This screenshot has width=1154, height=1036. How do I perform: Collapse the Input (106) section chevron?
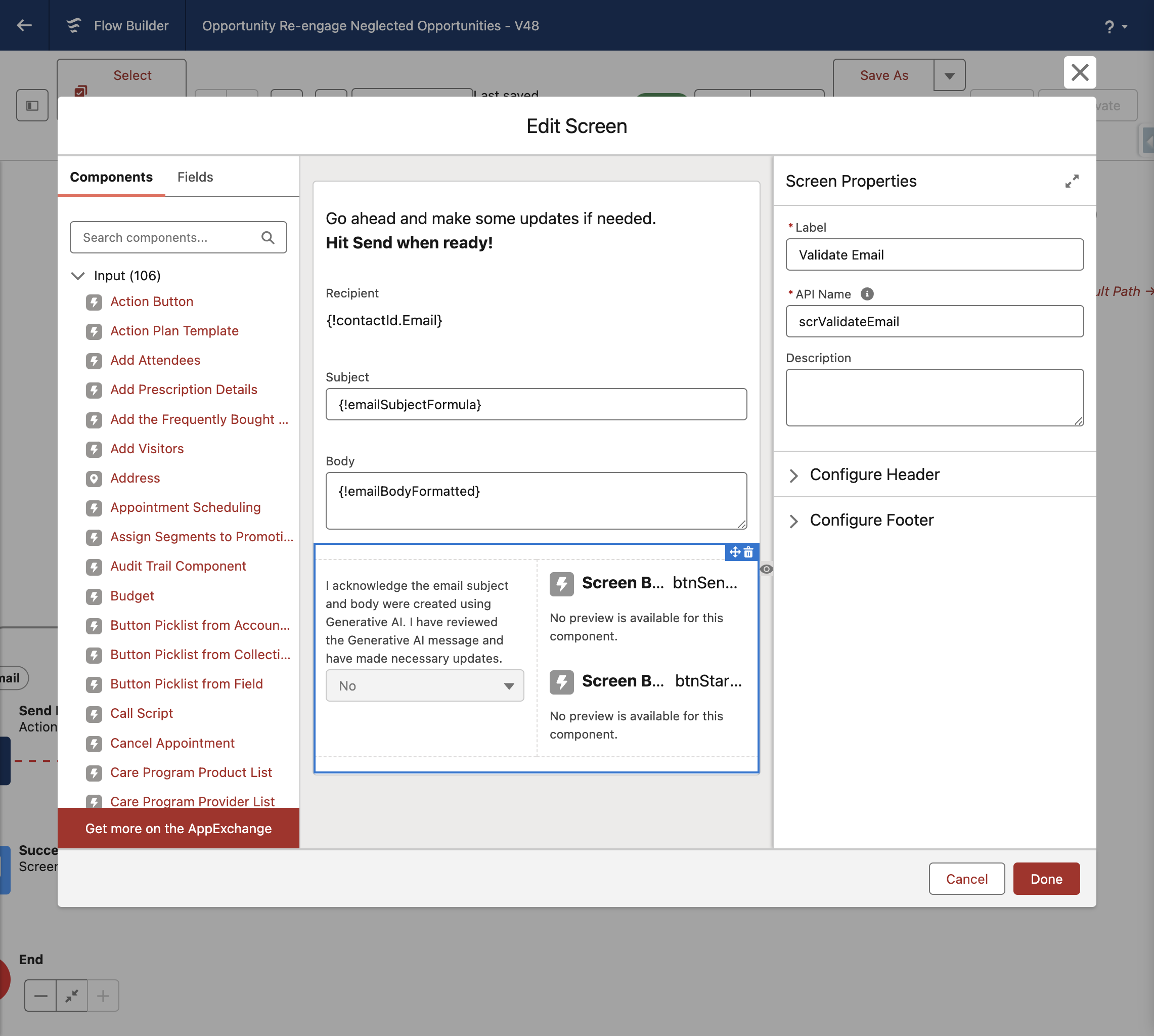[x=78, y=276]
